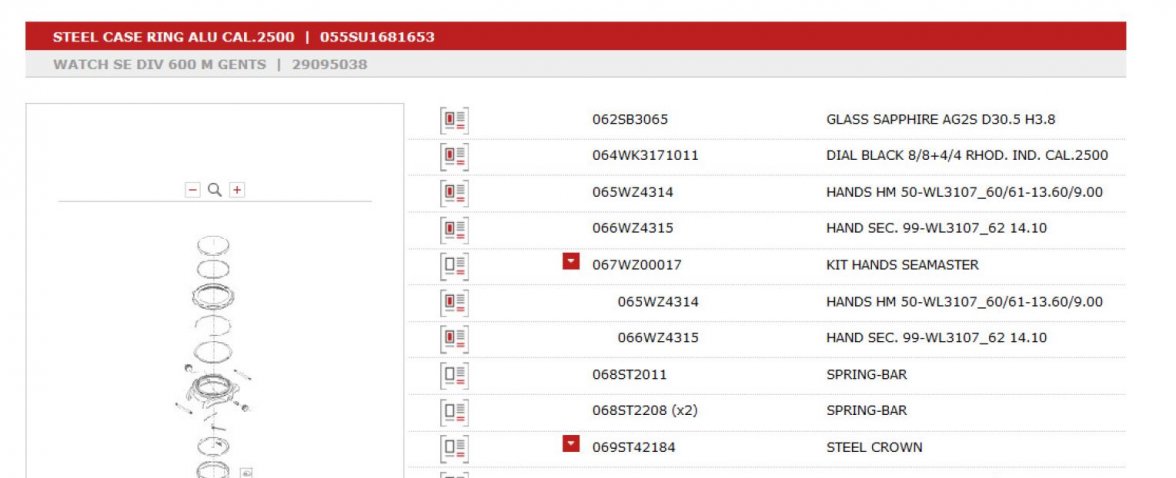Click header title STEEL CASE RING ALU CAL.2500

click(x=173, y=37)
